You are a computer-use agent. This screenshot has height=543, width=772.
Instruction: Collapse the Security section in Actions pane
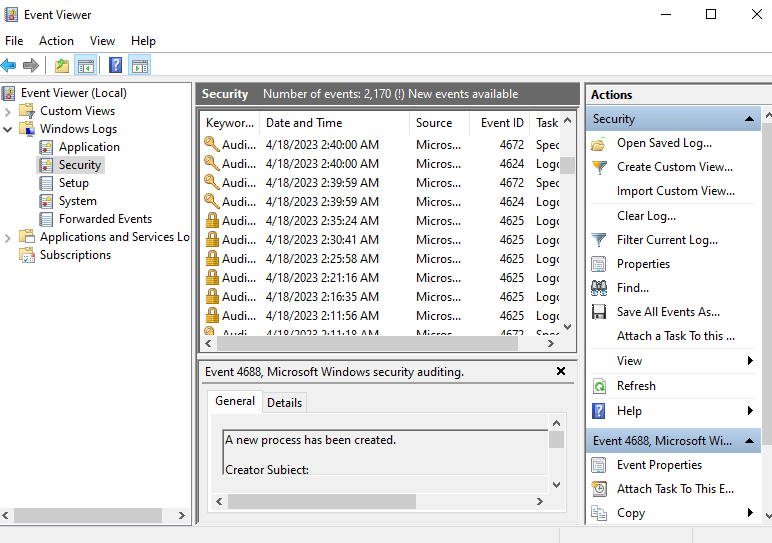[749, 119]
